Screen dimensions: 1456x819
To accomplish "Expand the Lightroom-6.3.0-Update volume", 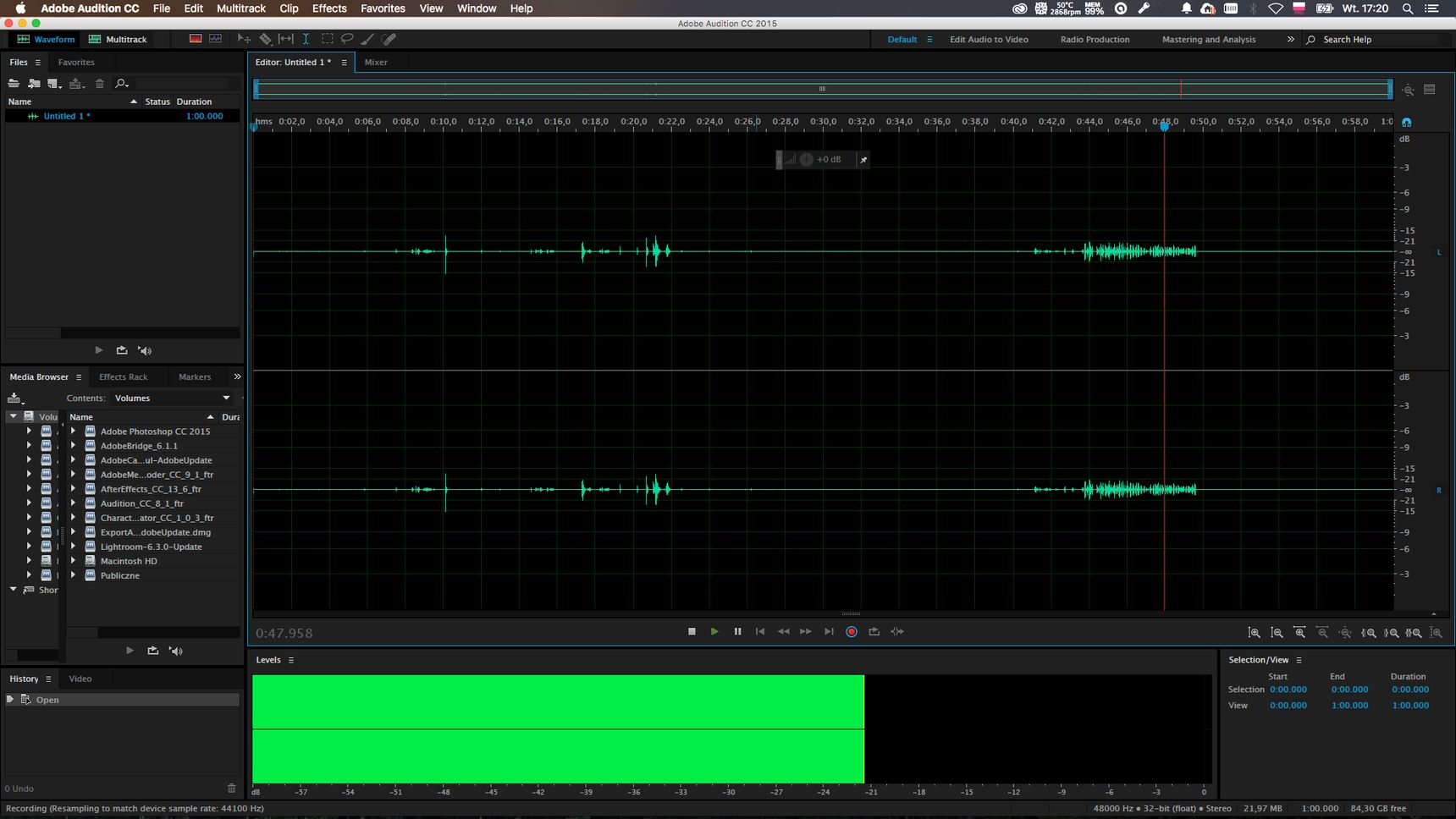I will 73,547.
